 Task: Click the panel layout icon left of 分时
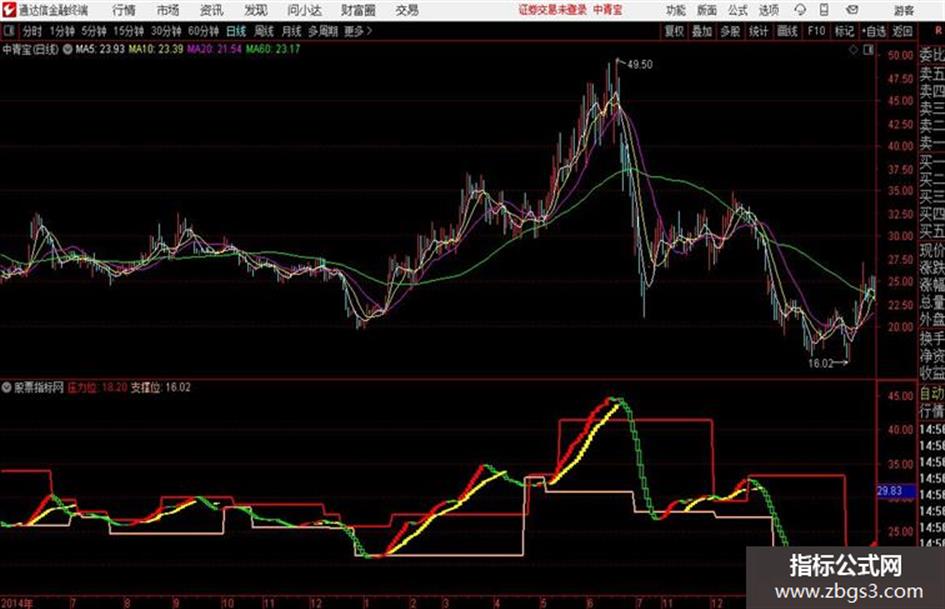[x=9, y=31]
